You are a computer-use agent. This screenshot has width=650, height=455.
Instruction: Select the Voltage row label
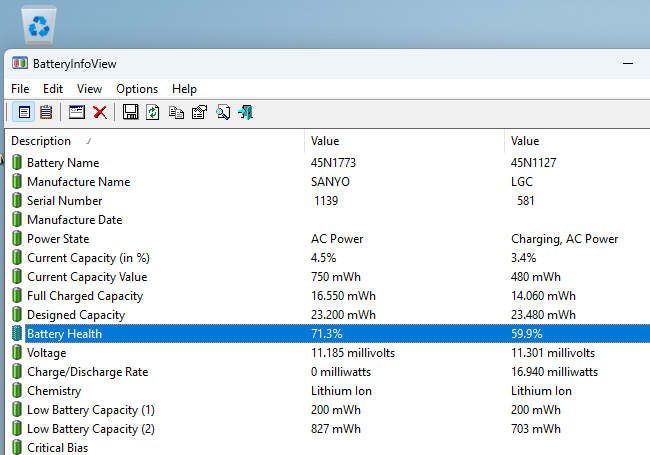pos(46,353)
